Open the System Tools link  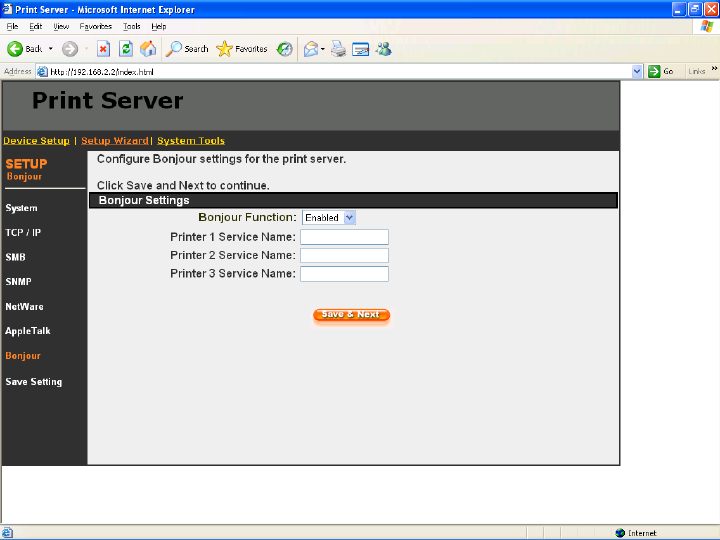click(x=191, y=141)
